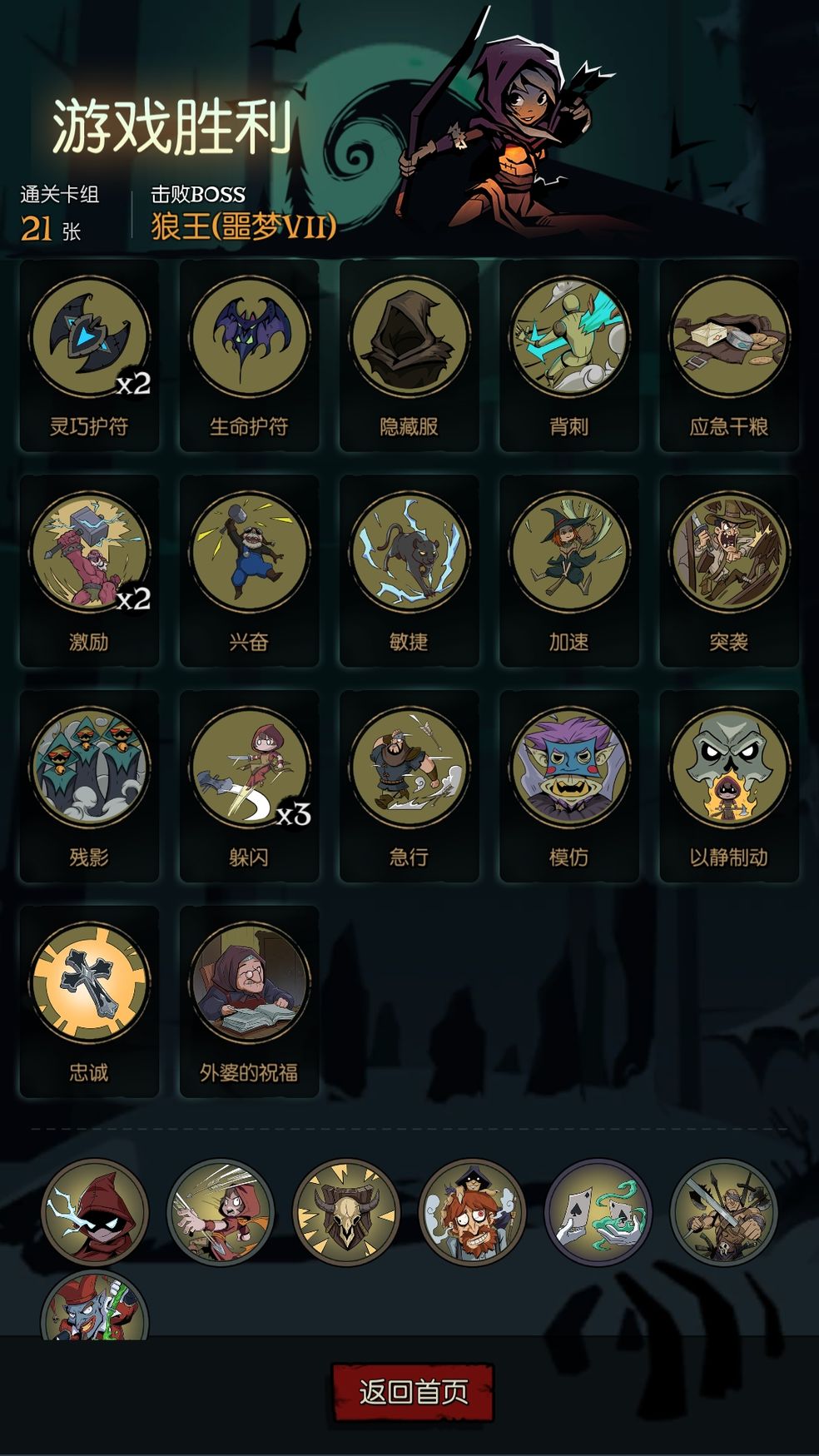Open the 应急干粮 rations card
This screenshot has width=819, height=1456.
[x=729, y=355]
